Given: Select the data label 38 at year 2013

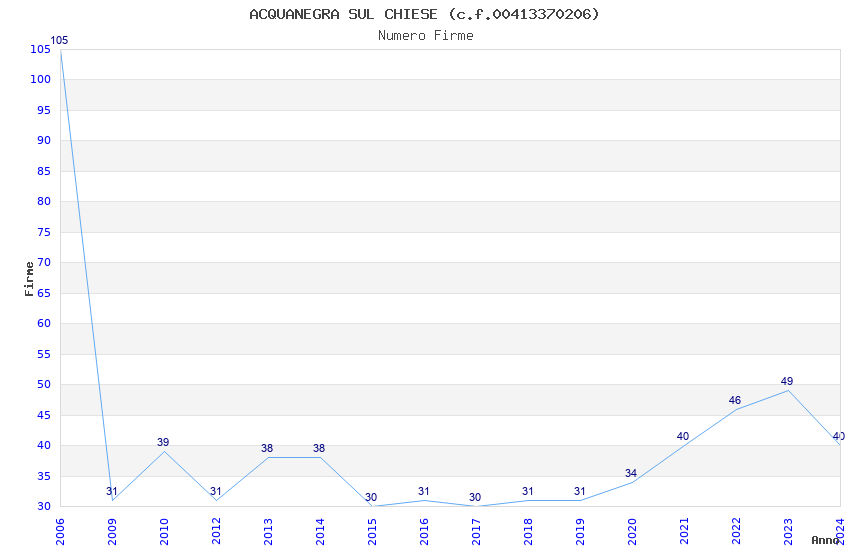Looking at the screenshot, I should pos(267,448).
